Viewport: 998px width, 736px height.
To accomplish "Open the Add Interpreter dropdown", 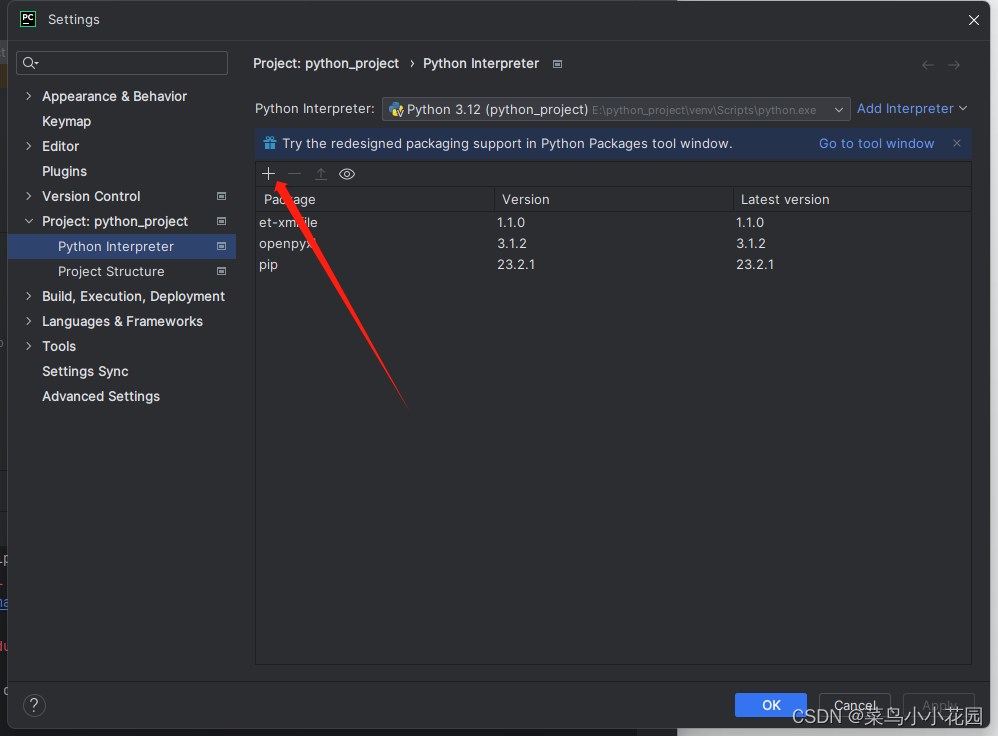I will (x=911, y=109).
